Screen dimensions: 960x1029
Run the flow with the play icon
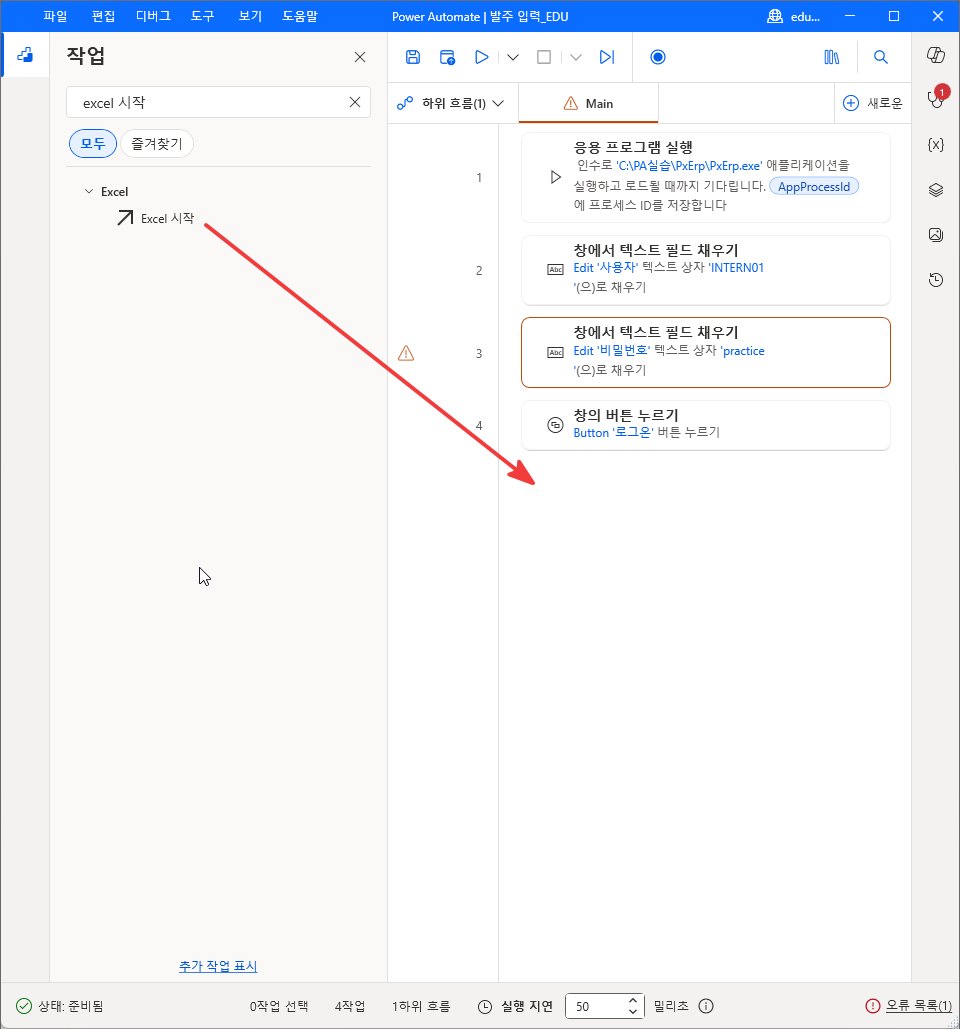(x=481, y=57)
